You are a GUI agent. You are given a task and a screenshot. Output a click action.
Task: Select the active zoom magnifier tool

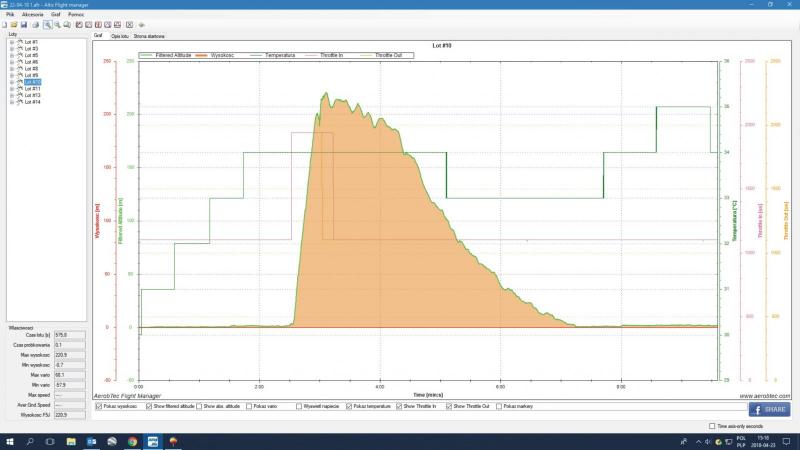pos(47,24)
